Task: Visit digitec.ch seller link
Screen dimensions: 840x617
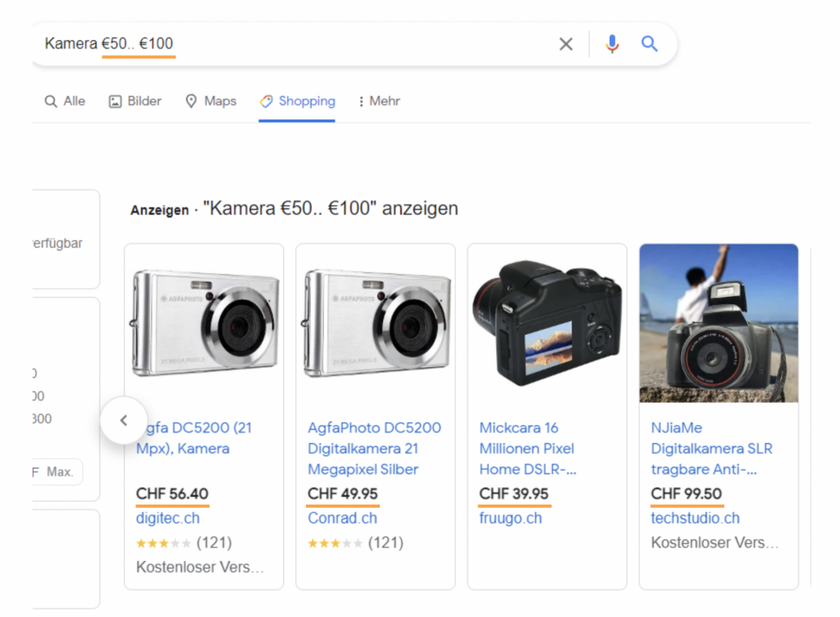Action: point(168,518)
